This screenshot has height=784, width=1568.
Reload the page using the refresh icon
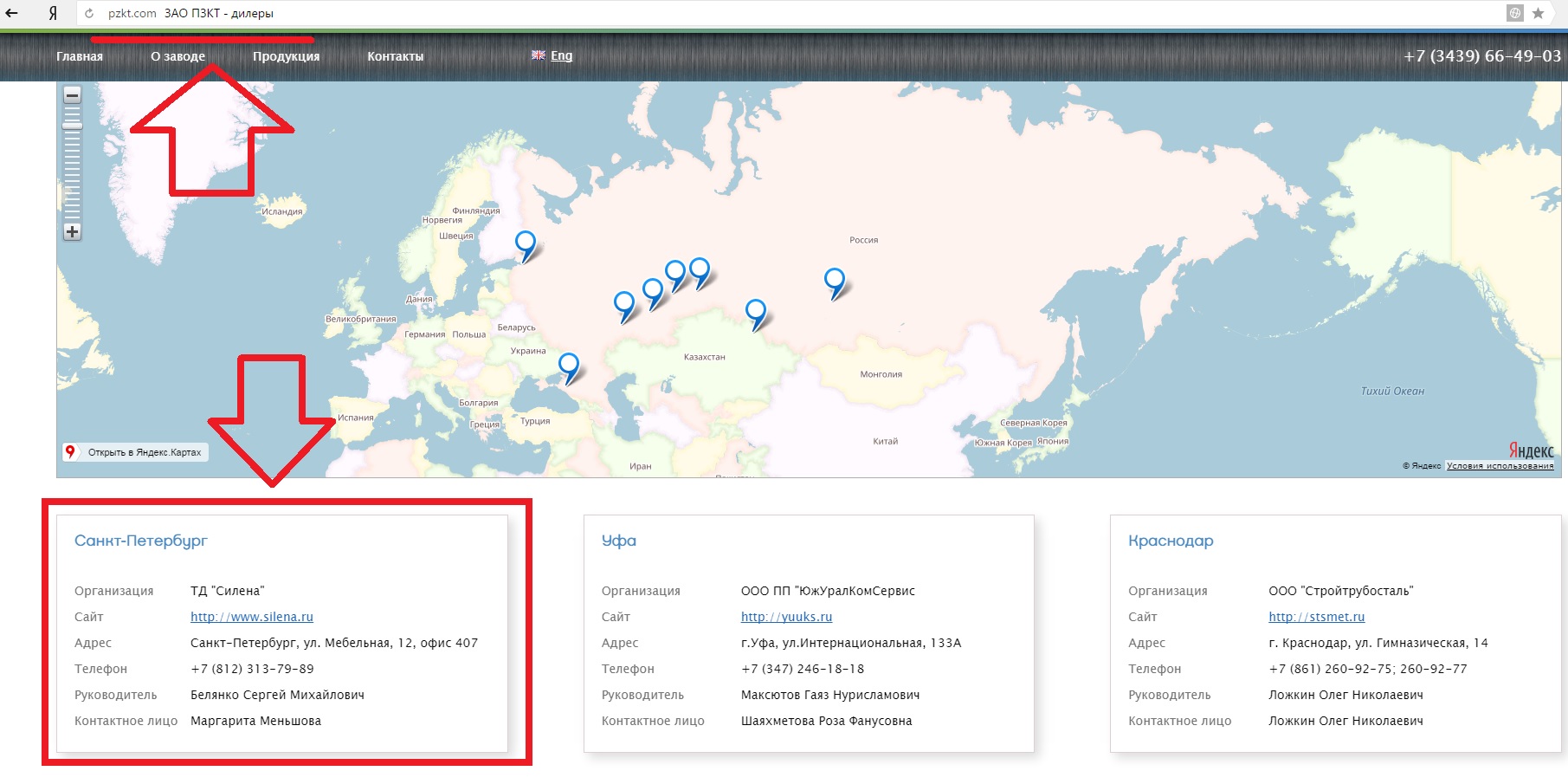point(88,14)
